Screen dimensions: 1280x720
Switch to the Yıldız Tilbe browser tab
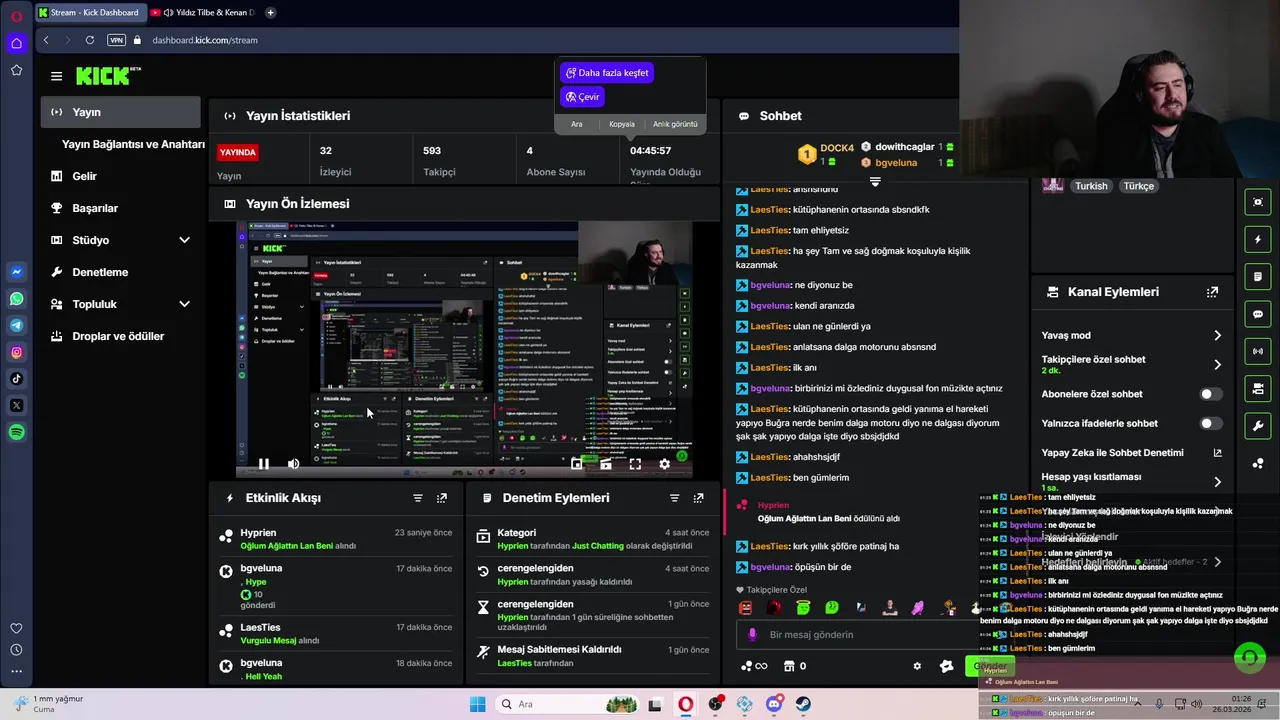click(x=205, y=12)
